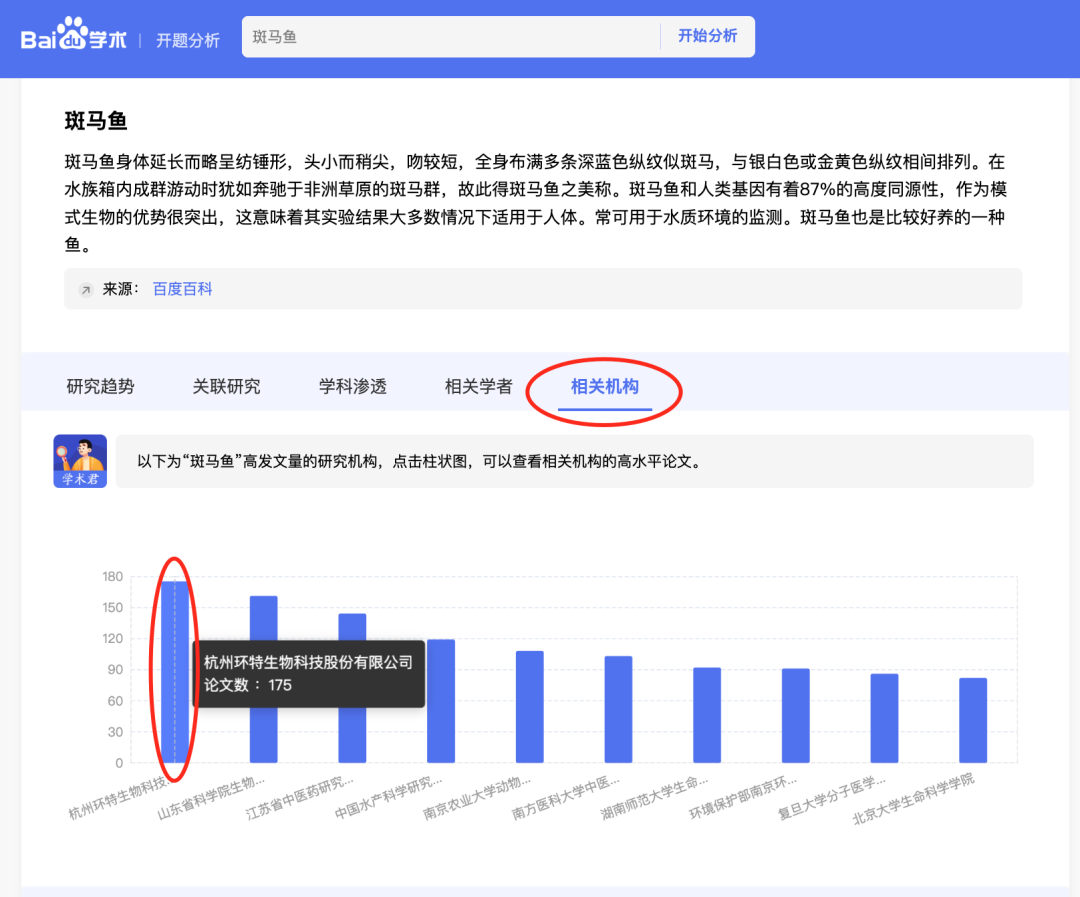Switch to the 研究趋势 tab
The image size is (1080, 897).
[x=101, y=386]
